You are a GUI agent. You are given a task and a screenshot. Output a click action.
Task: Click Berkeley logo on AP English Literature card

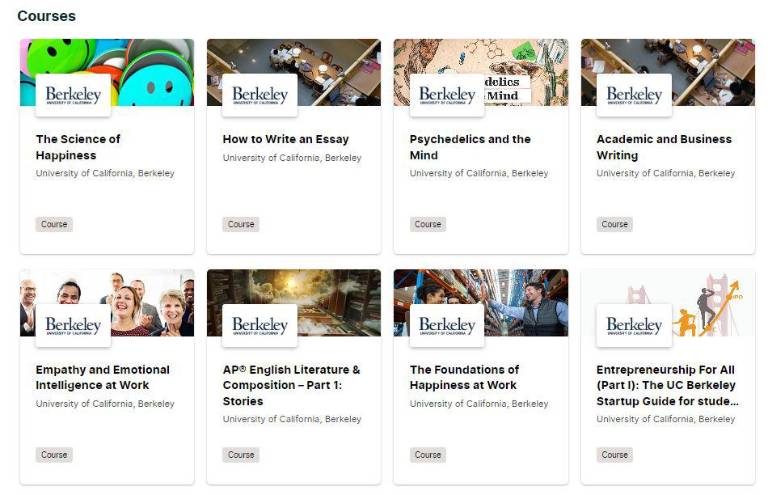click(260, 325)
